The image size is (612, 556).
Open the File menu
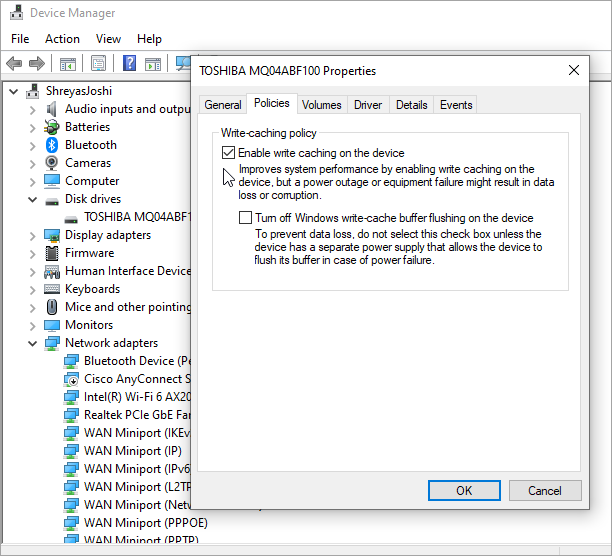(x=20, y=39)
